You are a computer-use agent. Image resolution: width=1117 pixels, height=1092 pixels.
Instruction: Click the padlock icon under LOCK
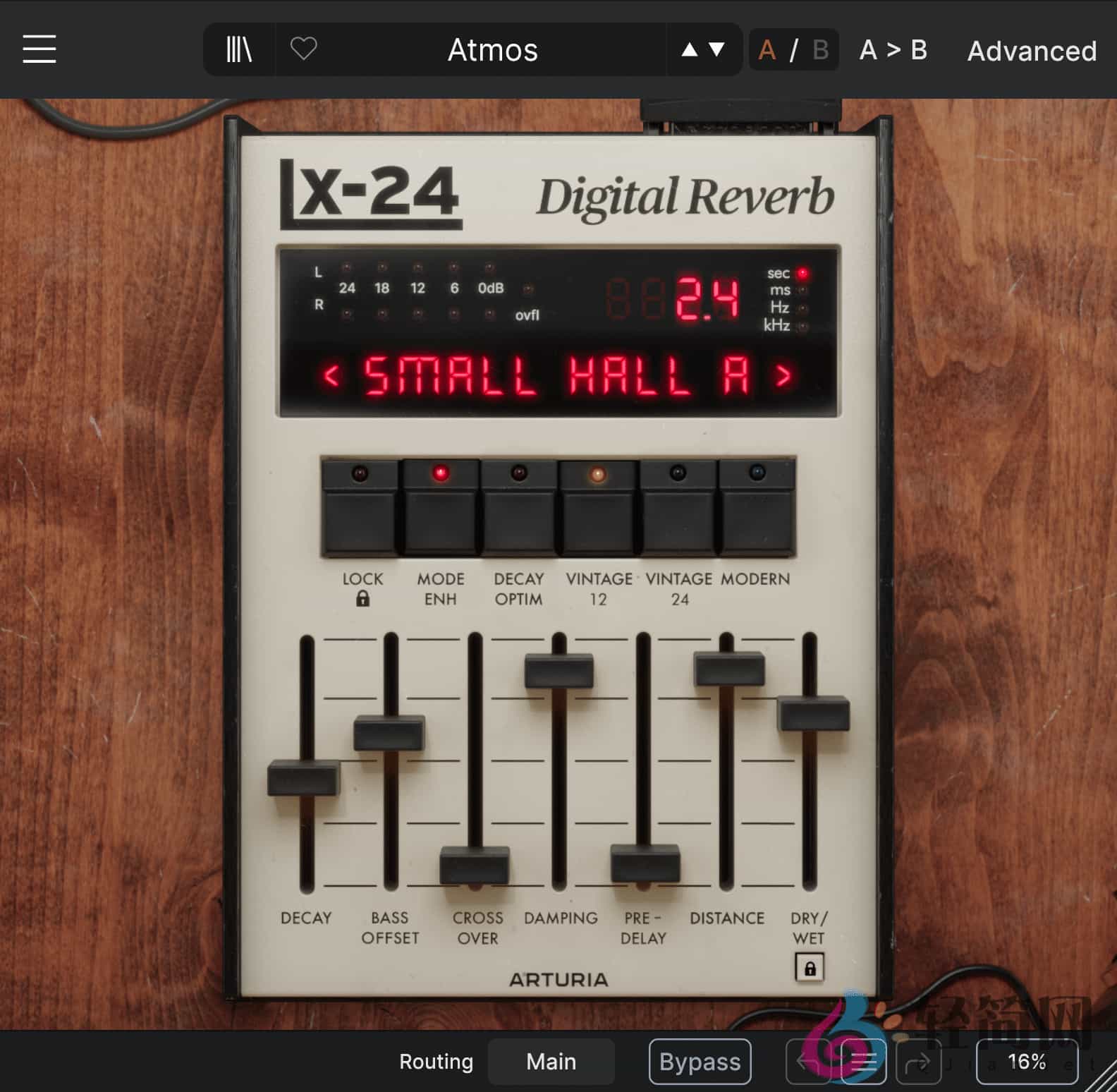tap(362, 599)
